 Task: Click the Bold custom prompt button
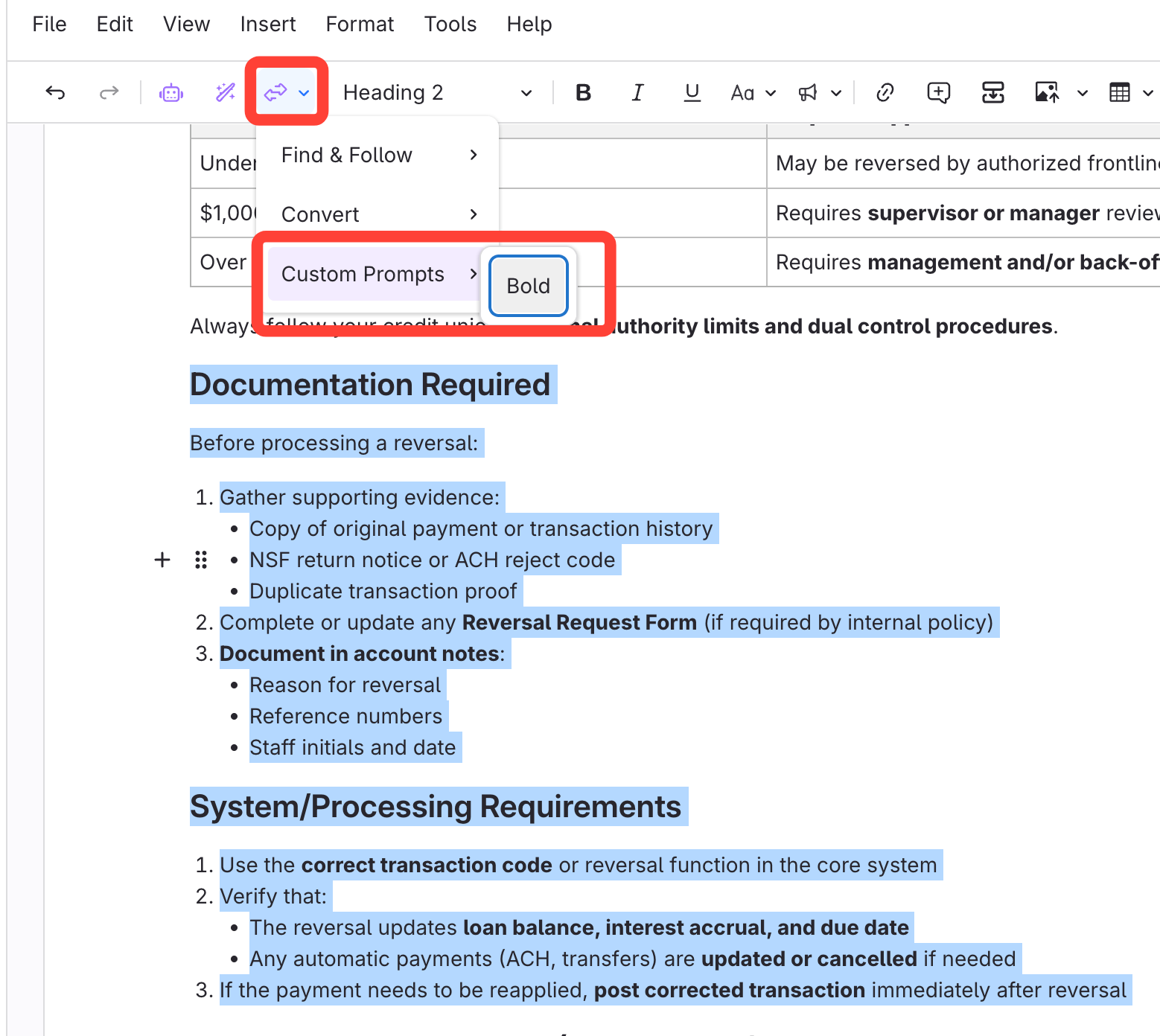point(529,286)
